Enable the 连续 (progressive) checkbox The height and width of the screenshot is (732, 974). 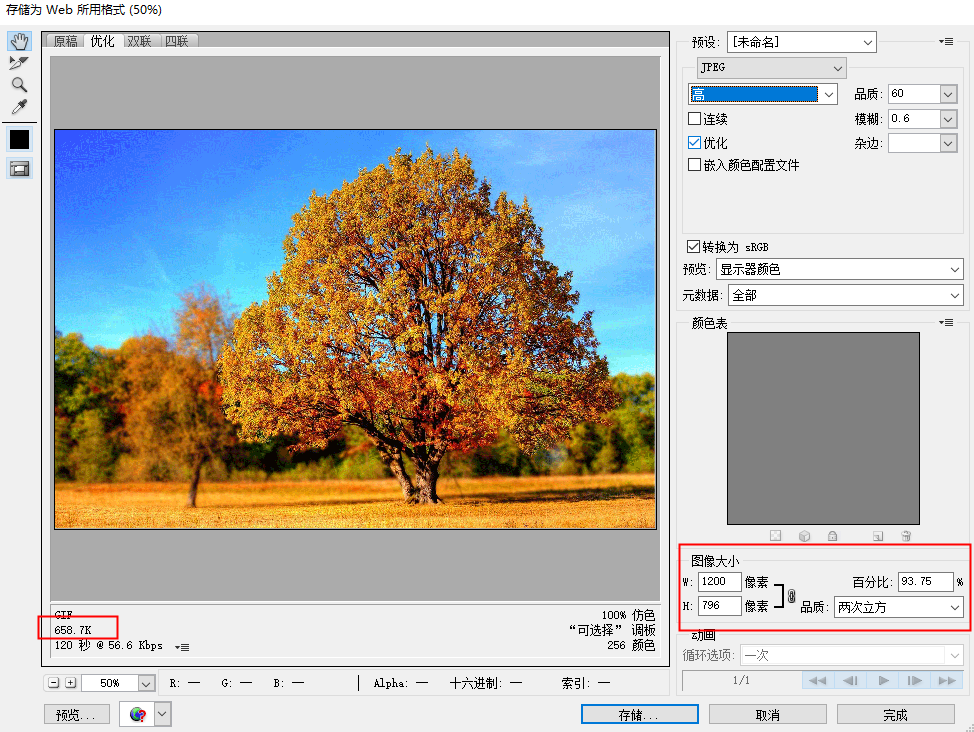click(x=695, y=119)
